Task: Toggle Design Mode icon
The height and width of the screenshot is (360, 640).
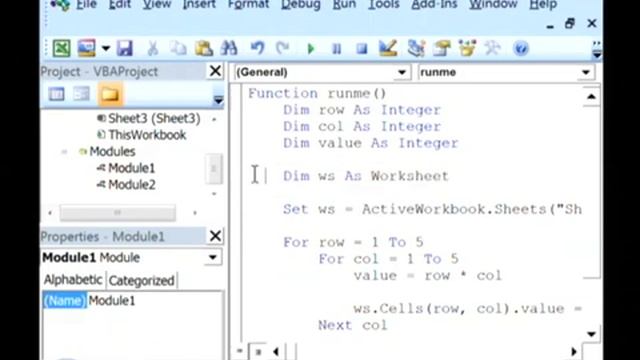Action: tap(388, 49)
